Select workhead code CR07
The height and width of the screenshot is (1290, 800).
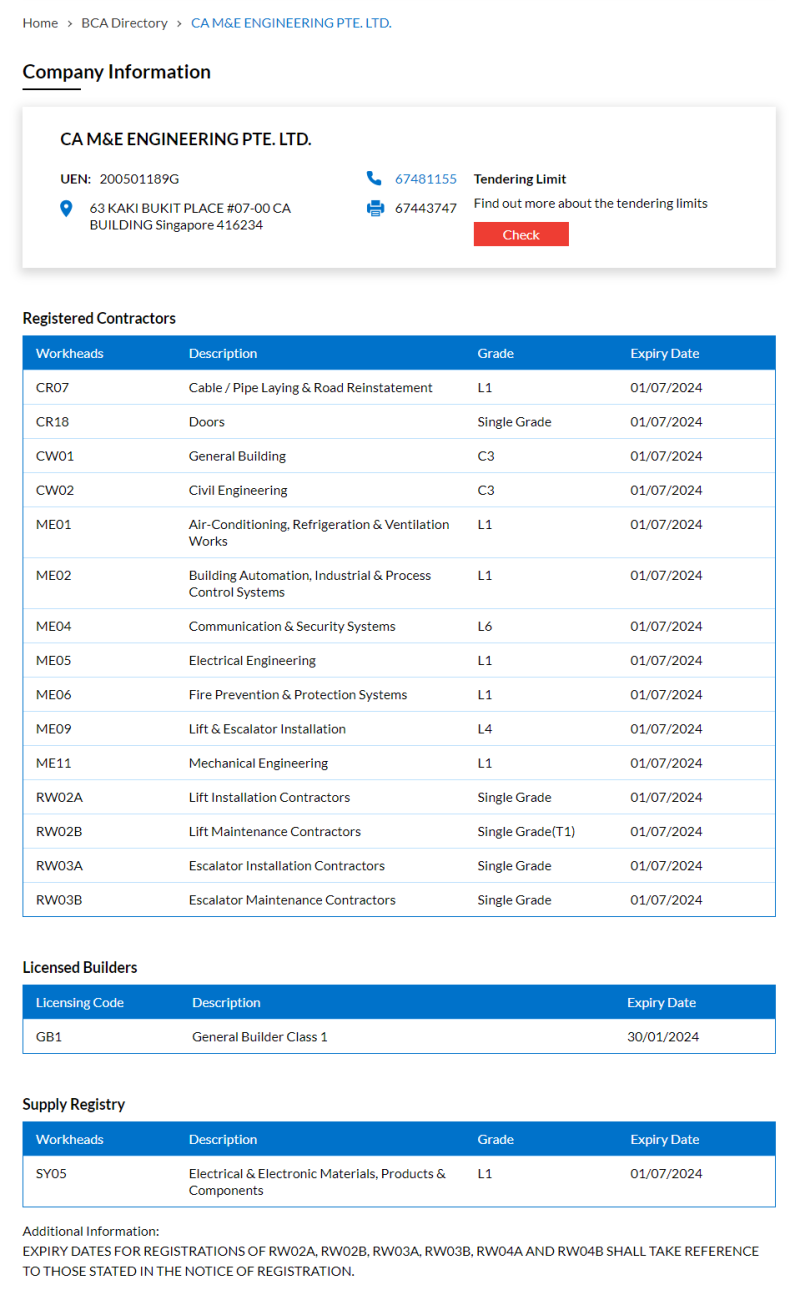tap(52, 388)
